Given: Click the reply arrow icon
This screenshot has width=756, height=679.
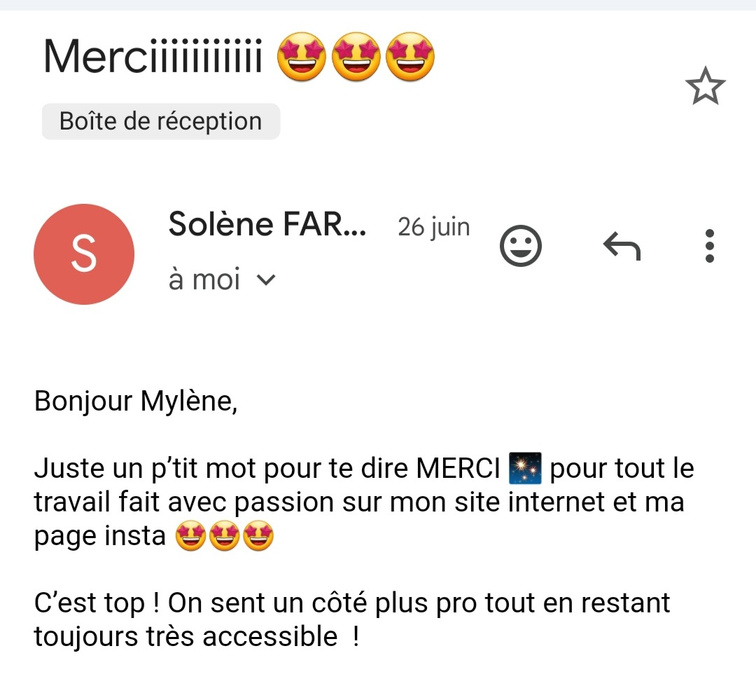Looking at the screenshot, I should point(622,245).
